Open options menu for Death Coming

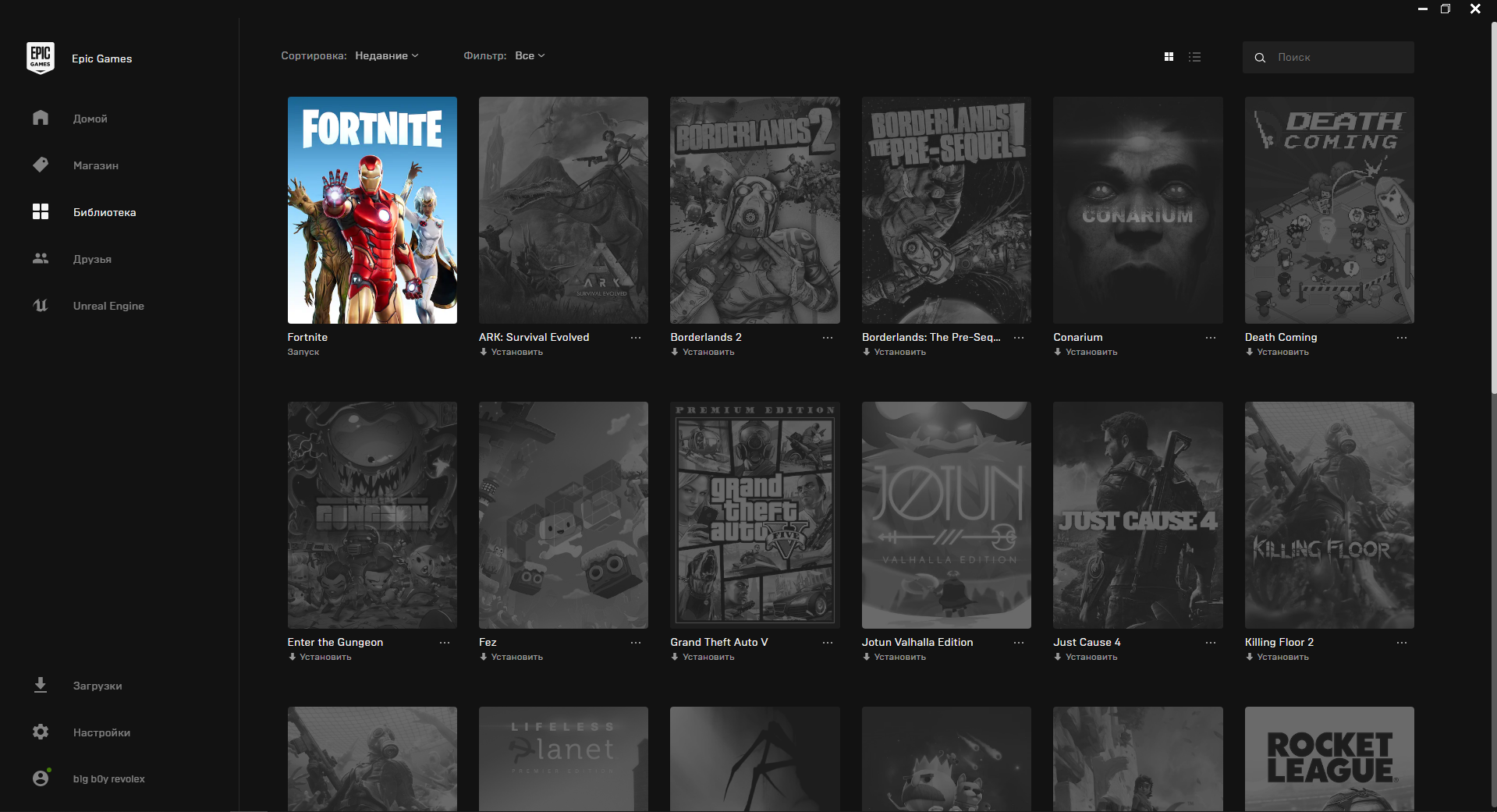tap(1402, 338)
